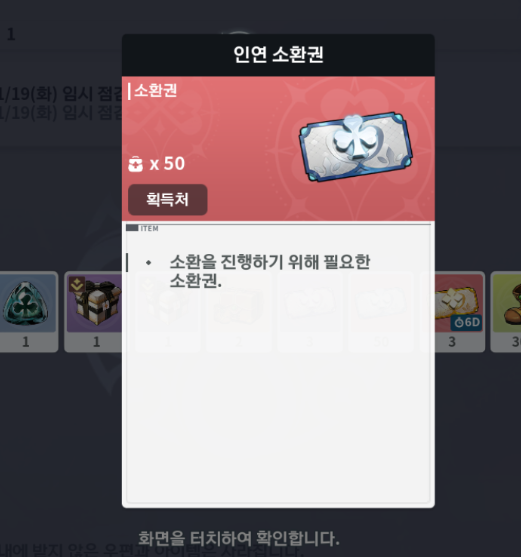The image size is (521, 557).
Task: Click the faded item slot showing 2
Action: (x=239, y=312)
